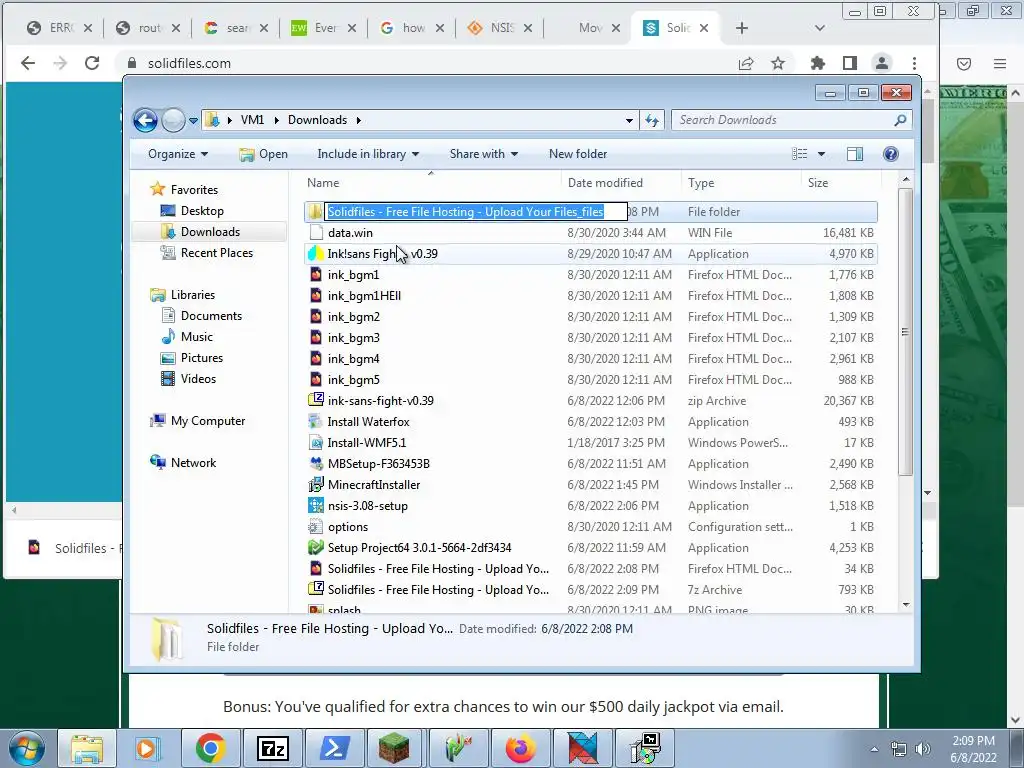
Task: Select the Solidfiles 7z Archive icon
Action: pyautogui.click(x=316, y=589)
